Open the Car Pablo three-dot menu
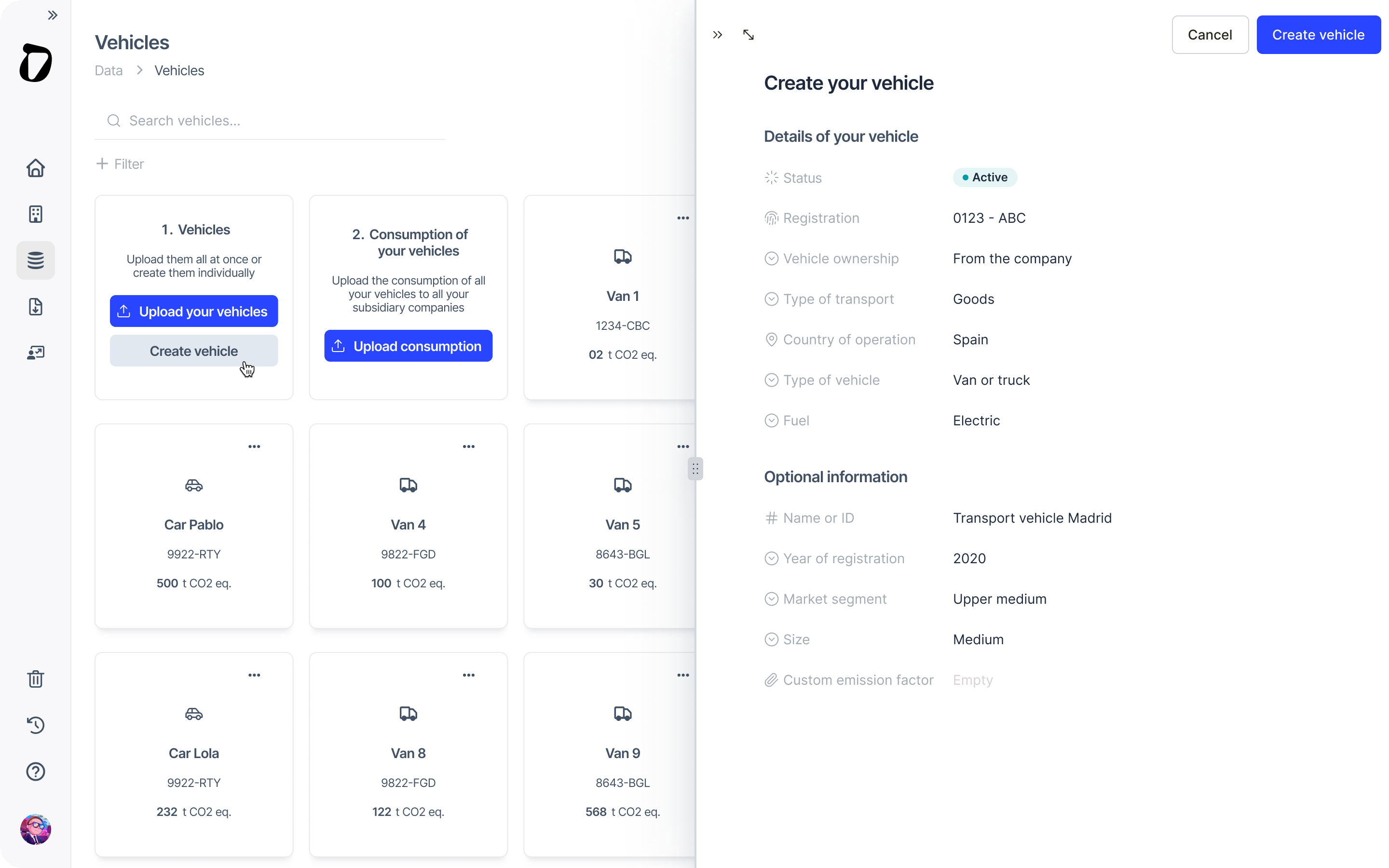Image resolution: width=1389 pixels, height=868 pixels. [x=254, y=447]
